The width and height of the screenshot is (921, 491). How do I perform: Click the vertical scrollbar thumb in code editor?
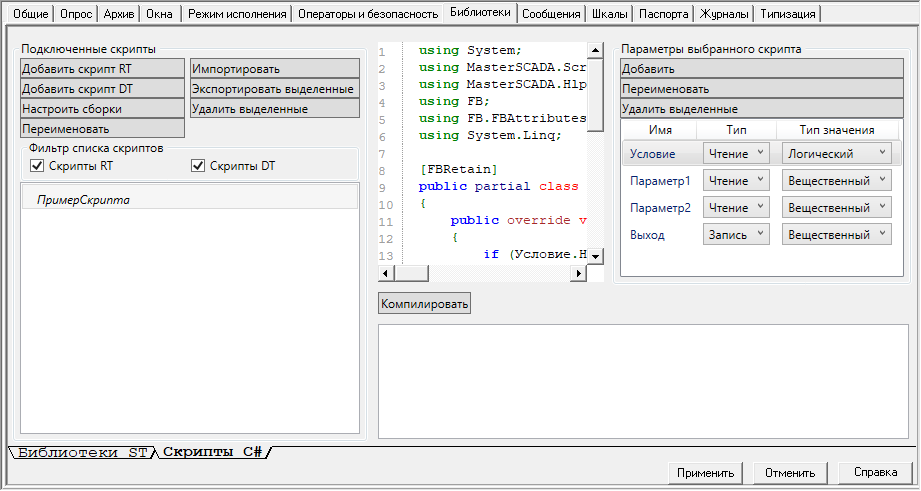595,95
